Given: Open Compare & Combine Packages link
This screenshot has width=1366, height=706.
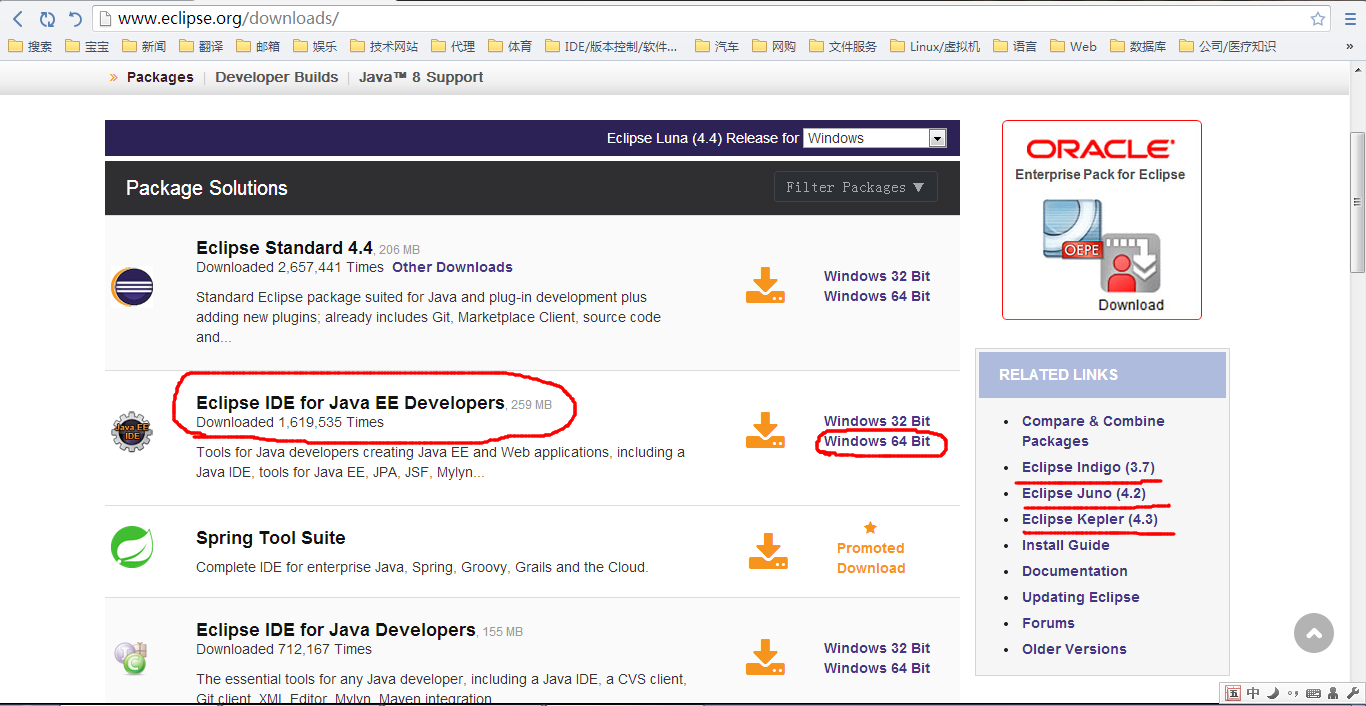Looking at the screenshot, I should pos(1093,431).
